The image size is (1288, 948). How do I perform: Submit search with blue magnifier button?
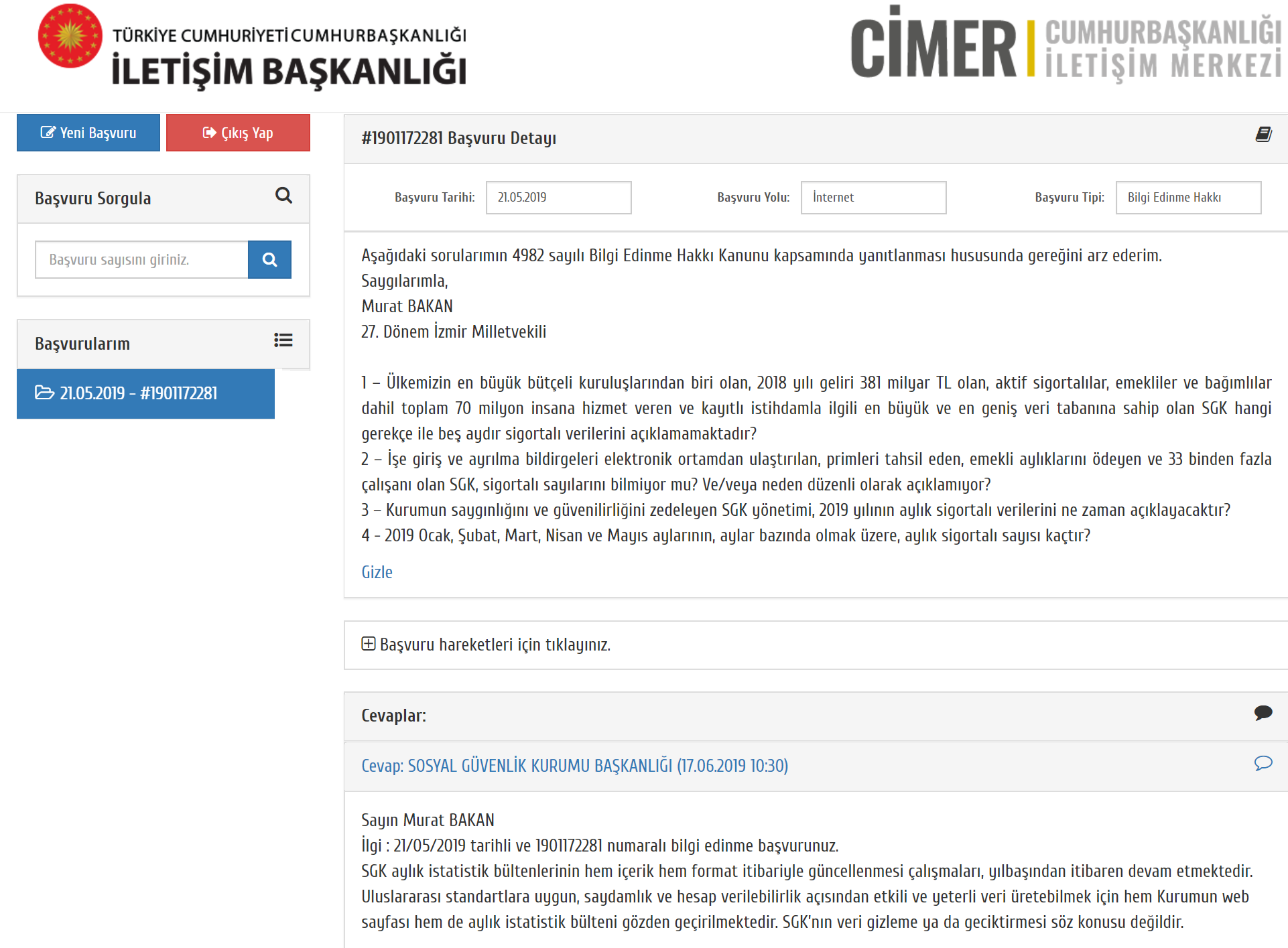pyautogui.click(x=269, y=259)
